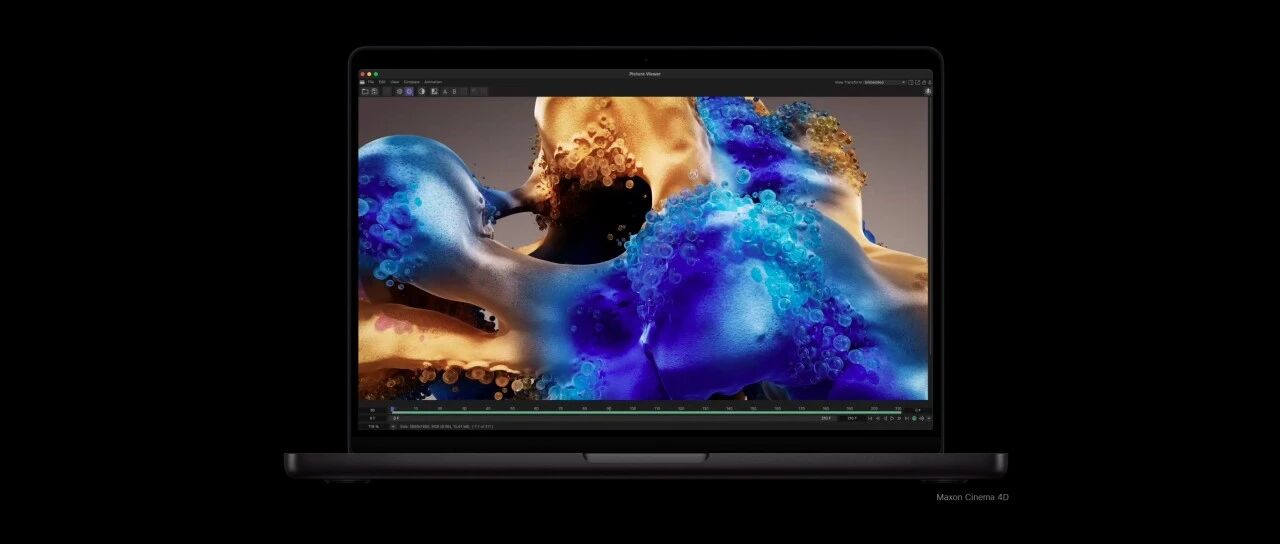Image resolution: width=1280 pixels, height=544 pixels.
Task: Click the go to first frame button
Action: [870, 418]
